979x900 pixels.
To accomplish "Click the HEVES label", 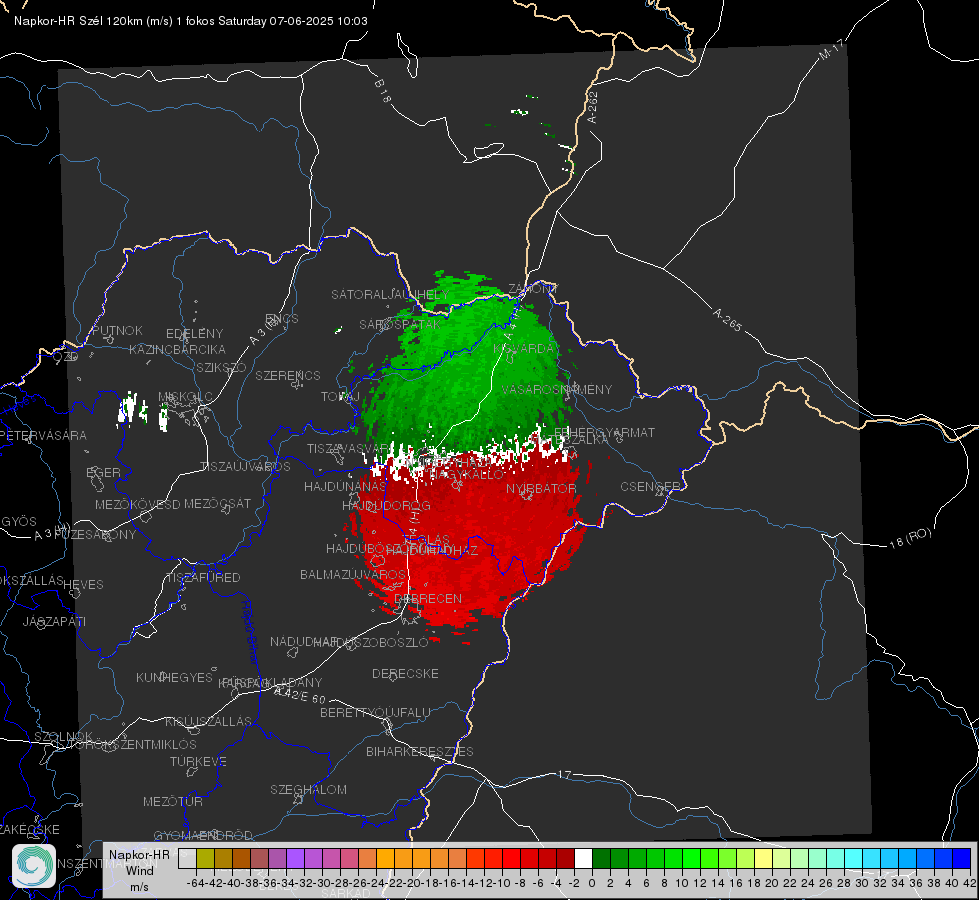I will point(83,585).
